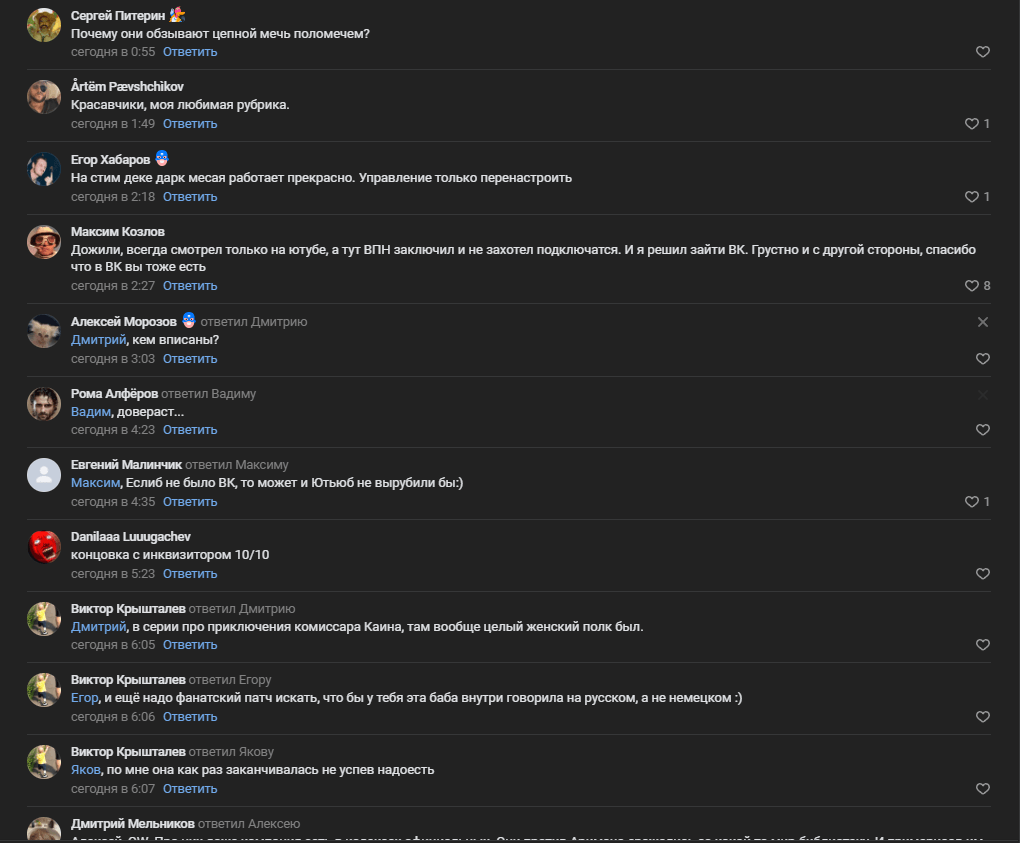Image resolution: width=1020 pixels, height=843 pixels.
Task: Like Рома Алфёров's reply to Вадим
Action: coord(982,430)
